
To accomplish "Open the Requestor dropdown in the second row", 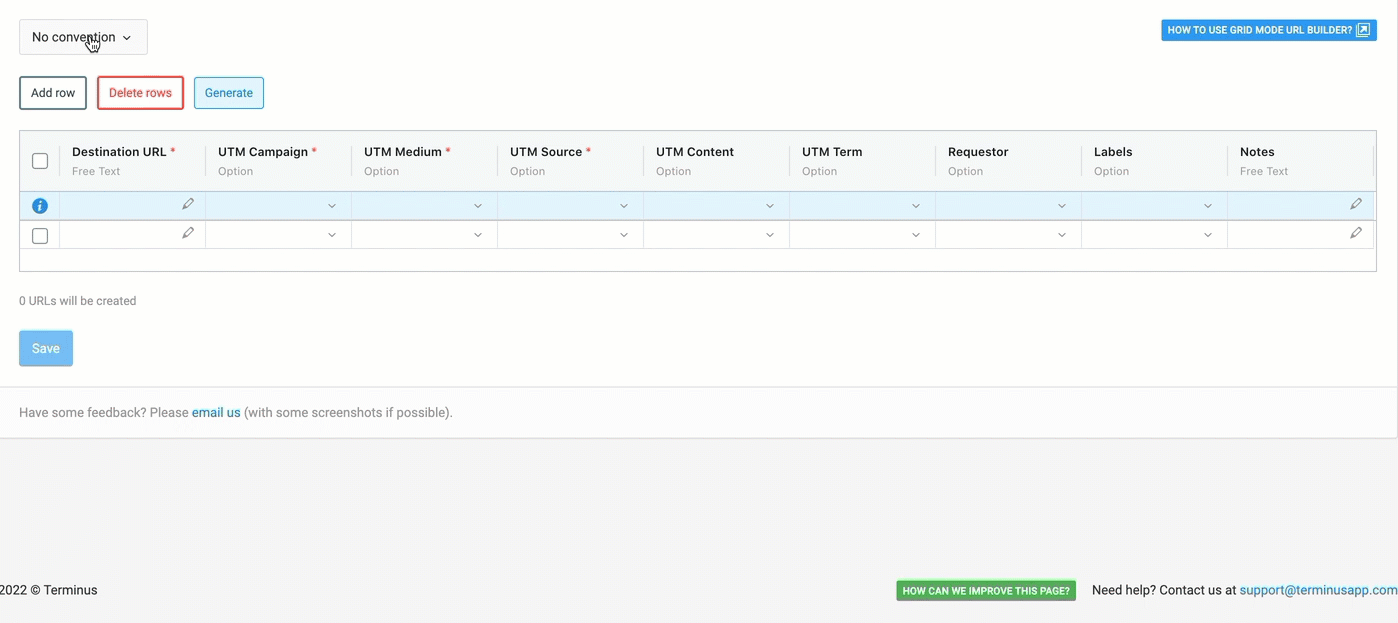I will 1062,234.
